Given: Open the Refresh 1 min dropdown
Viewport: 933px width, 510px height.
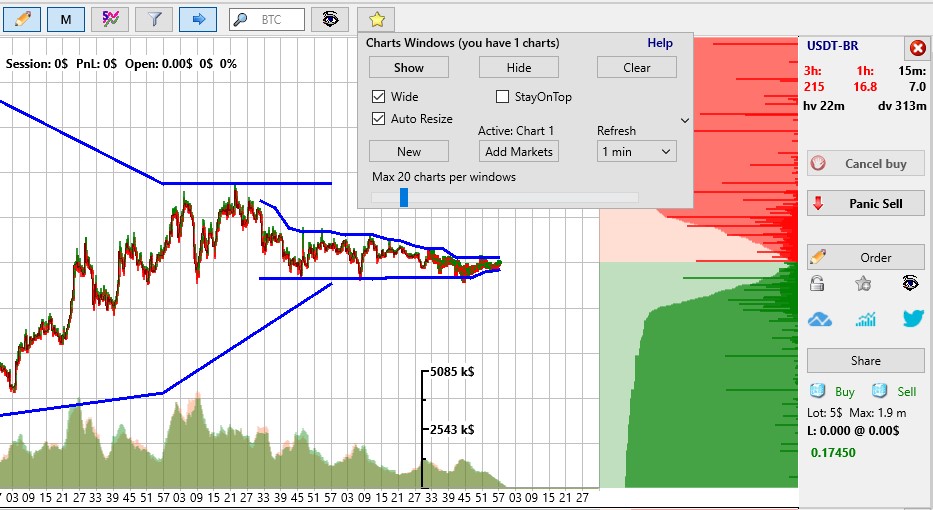Looking at the screenshot, I should (637, 151).
